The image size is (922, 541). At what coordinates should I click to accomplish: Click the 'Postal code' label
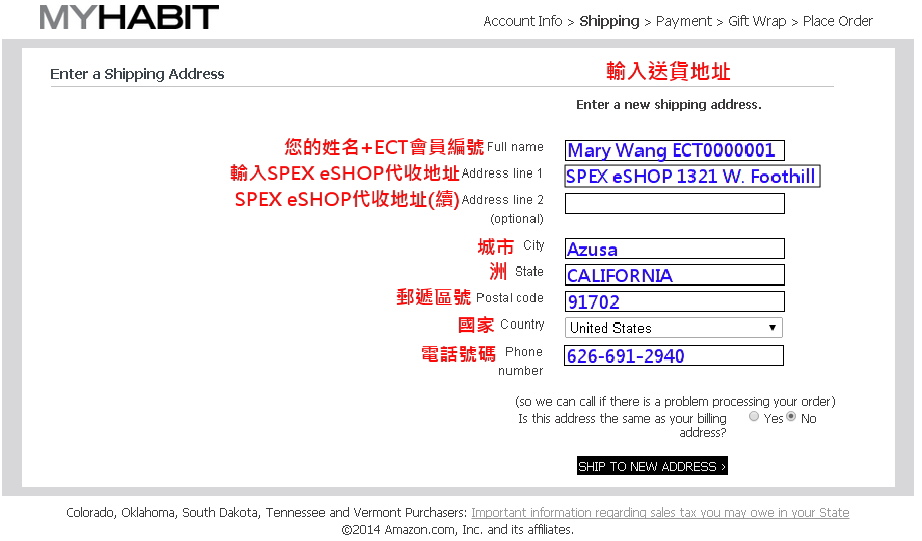[510, 298]
